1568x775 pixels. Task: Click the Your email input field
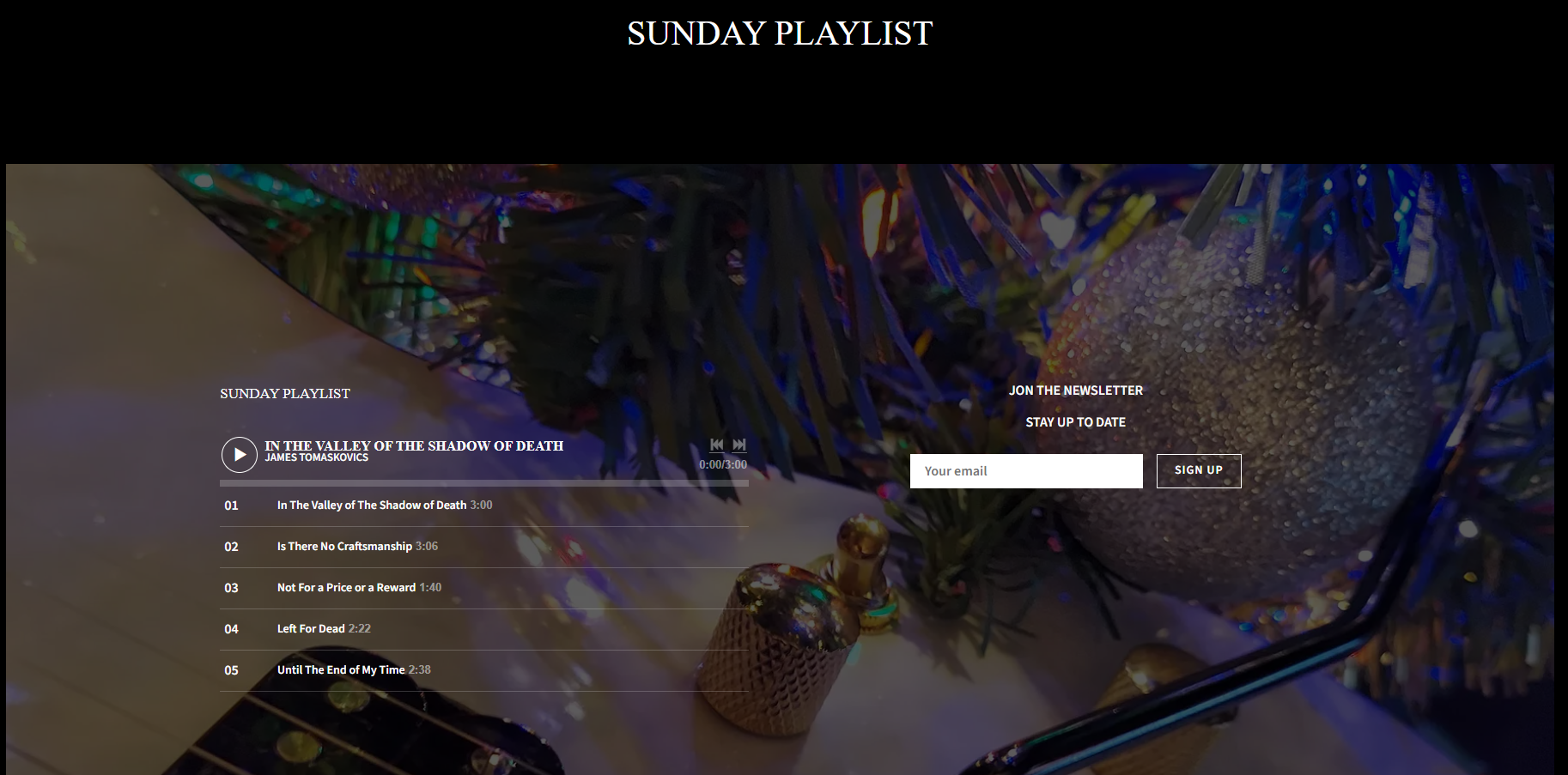pos(1026,471)
